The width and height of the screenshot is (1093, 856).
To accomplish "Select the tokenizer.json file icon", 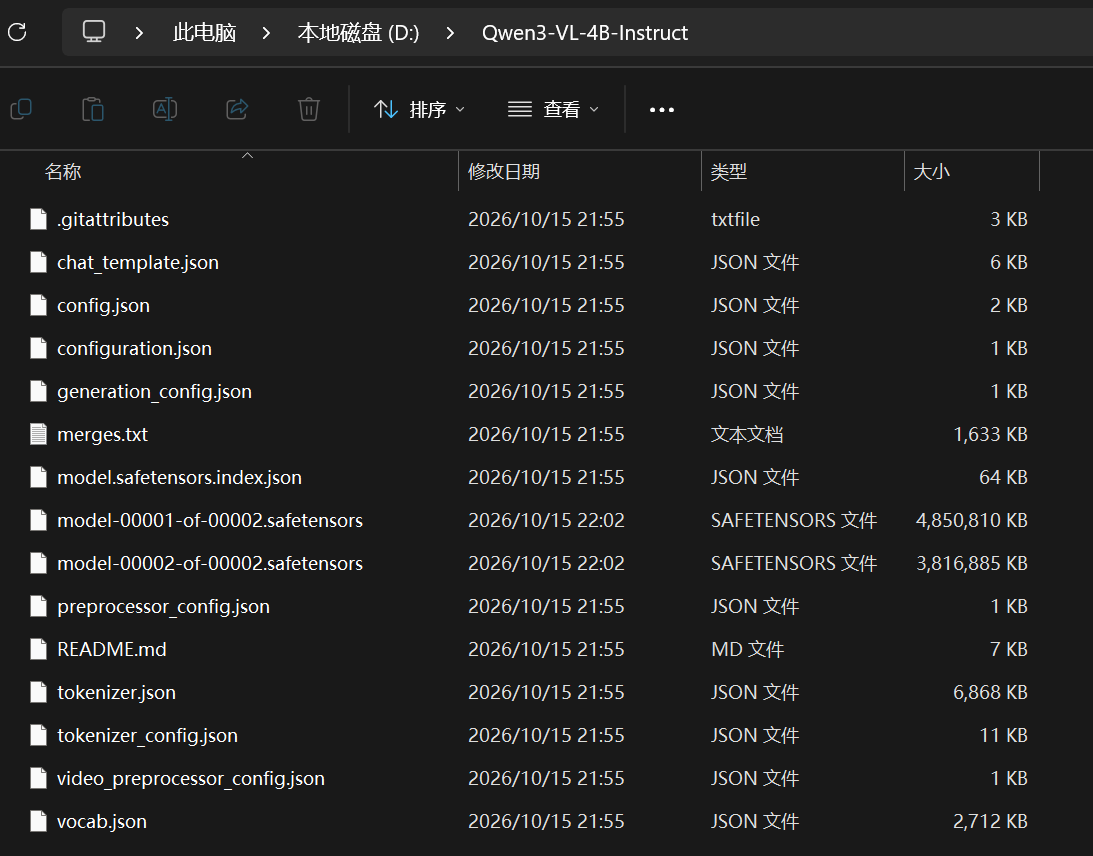I will click(38, 692).
